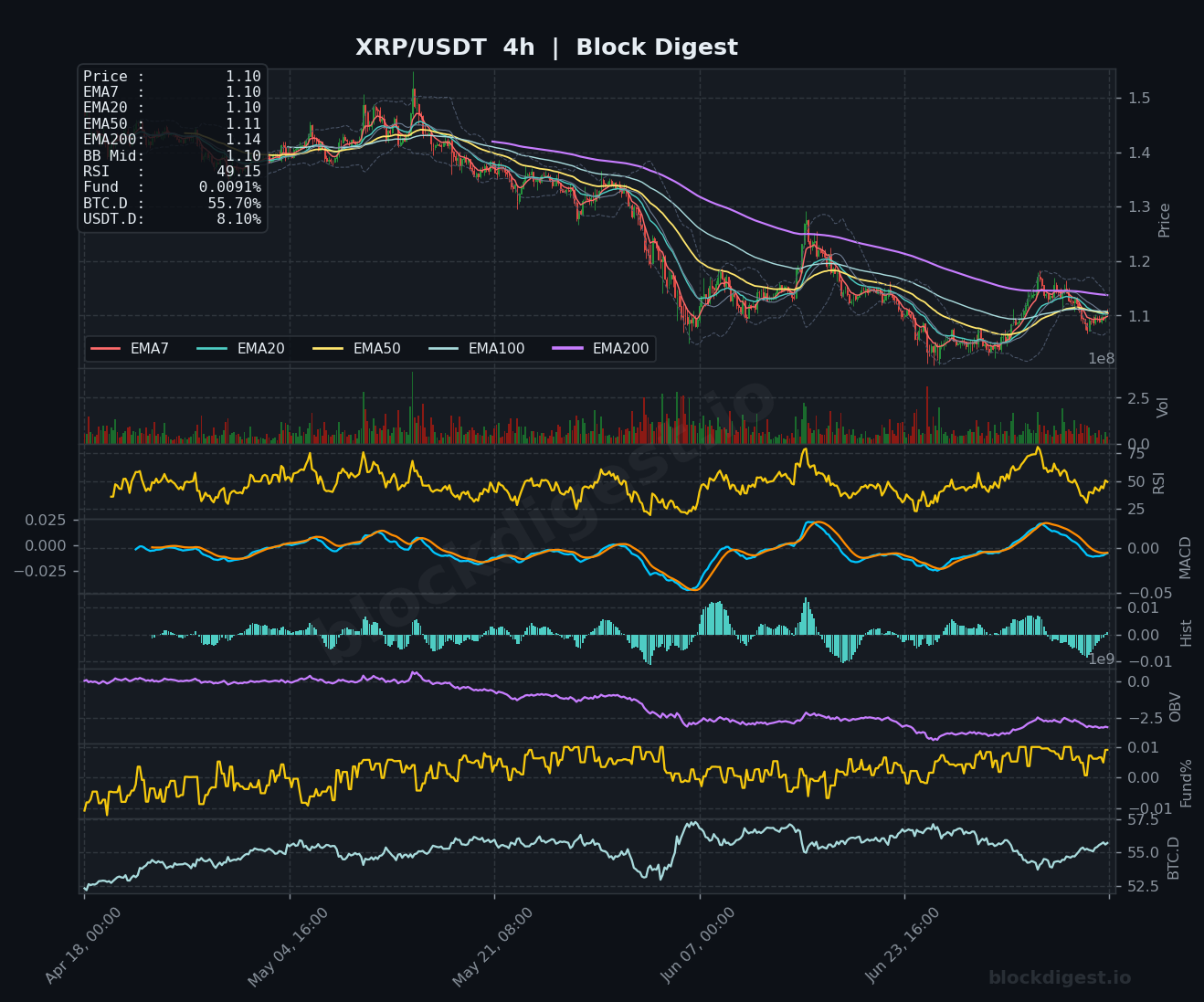
Task: Click the chart title XRP/USDT 4h Block Digest
Action: point(546,47)
